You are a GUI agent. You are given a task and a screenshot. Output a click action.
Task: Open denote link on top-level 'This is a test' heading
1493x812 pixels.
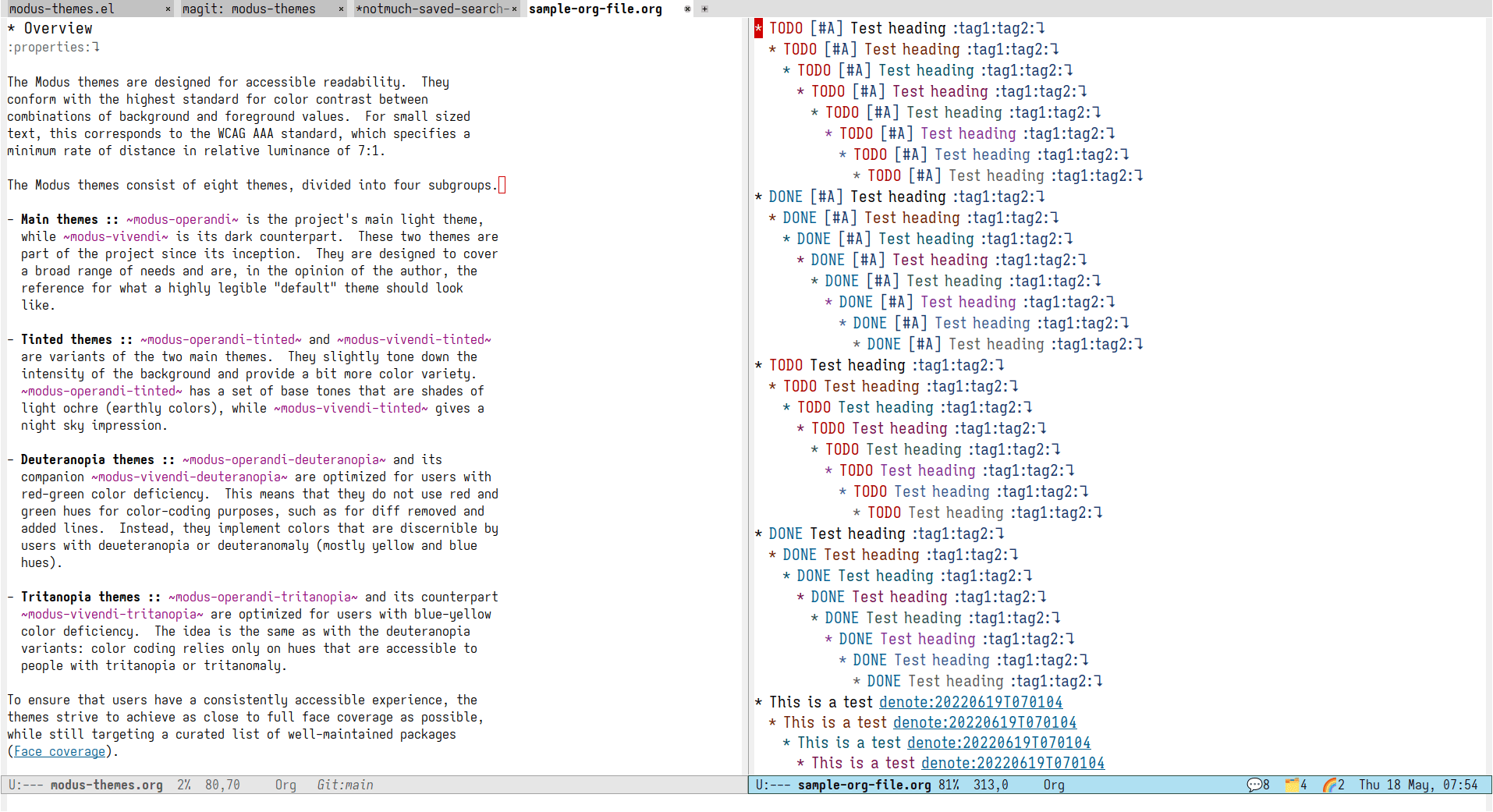970,702
